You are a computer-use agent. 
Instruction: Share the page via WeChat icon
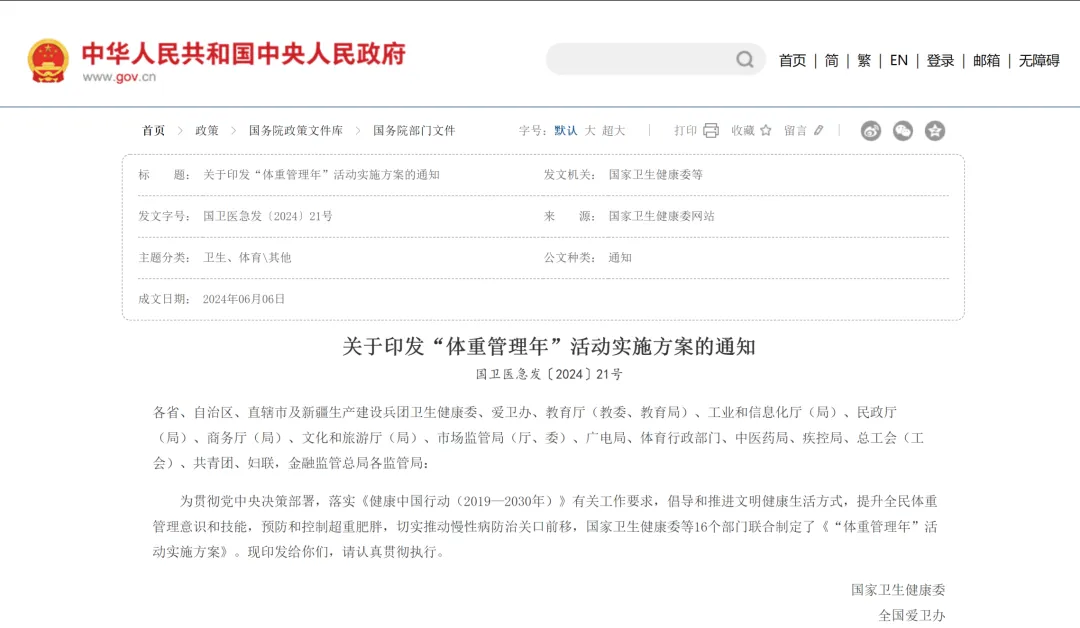click(903, 131)
